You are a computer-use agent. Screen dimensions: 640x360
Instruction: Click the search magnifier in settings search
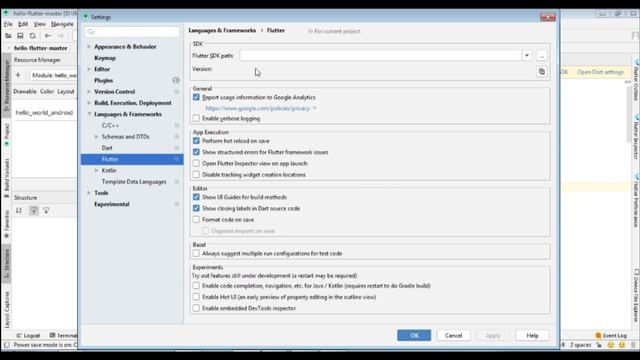(x=91, y=32)
